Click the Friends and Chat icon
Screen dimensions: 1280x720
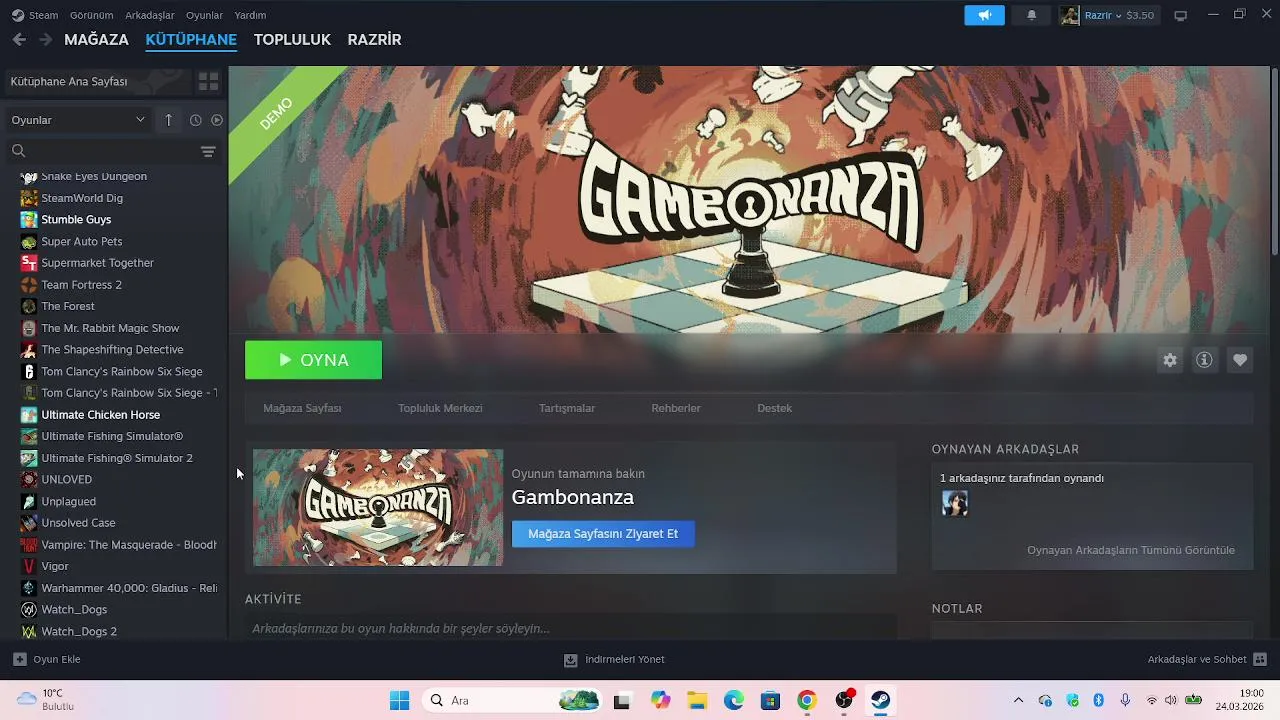coord(1260,659)
